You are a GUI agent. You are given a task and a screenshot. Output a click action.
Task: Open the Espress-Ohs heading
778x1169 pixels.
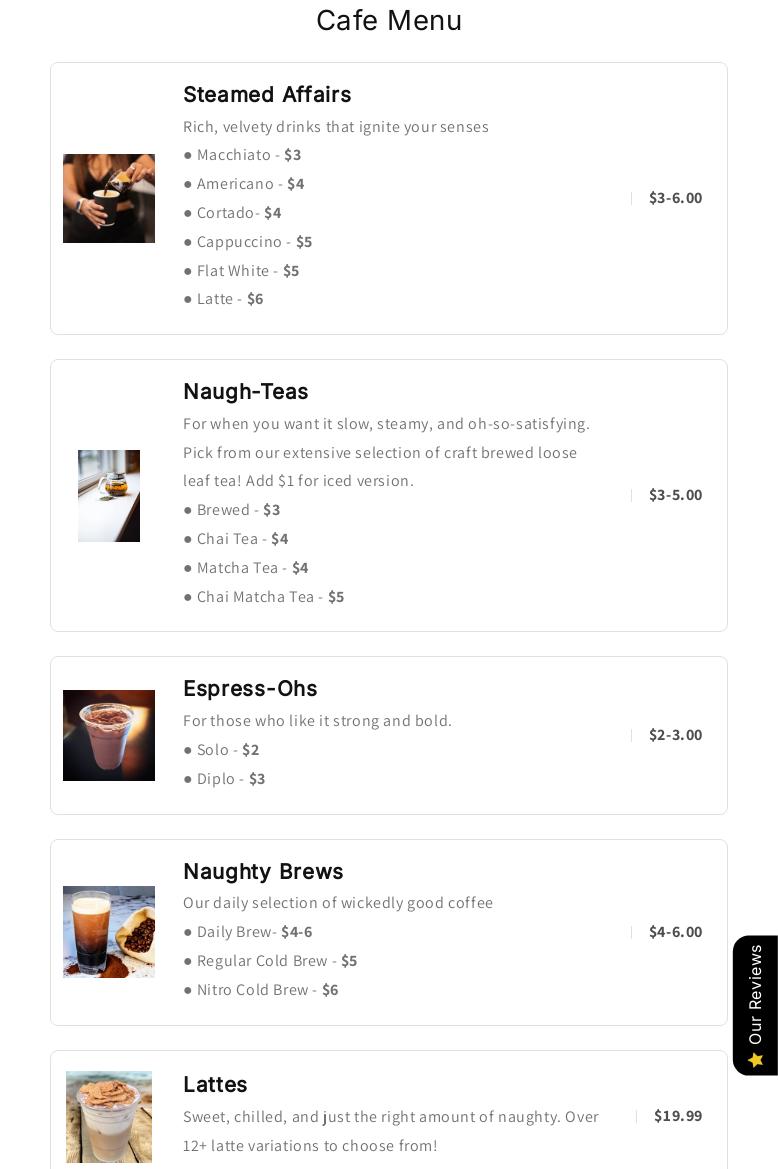250,689
